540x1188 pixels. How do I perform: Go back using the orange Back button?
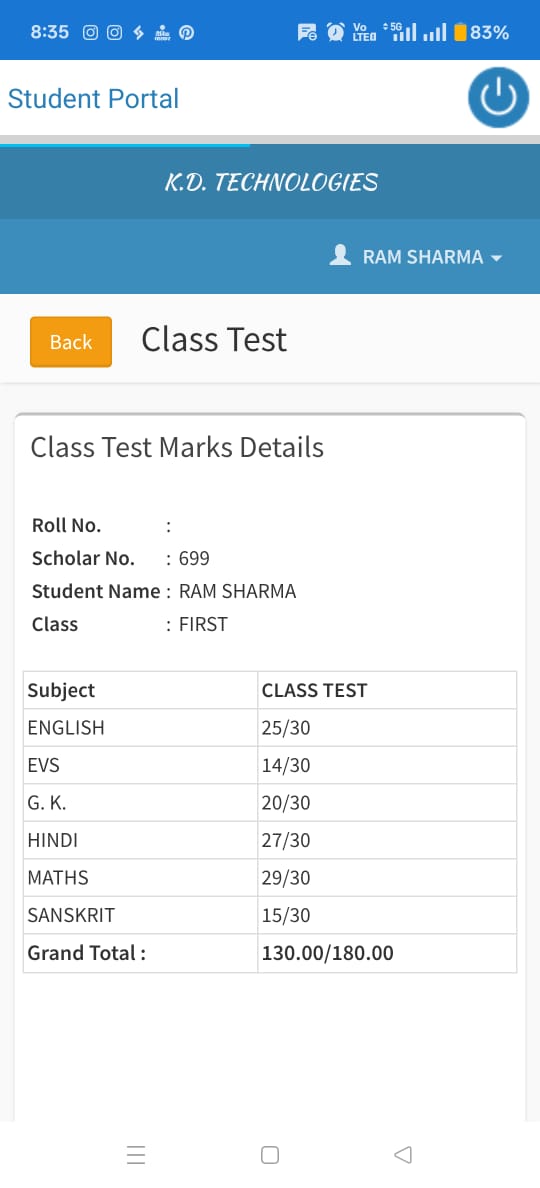(71, 342)
